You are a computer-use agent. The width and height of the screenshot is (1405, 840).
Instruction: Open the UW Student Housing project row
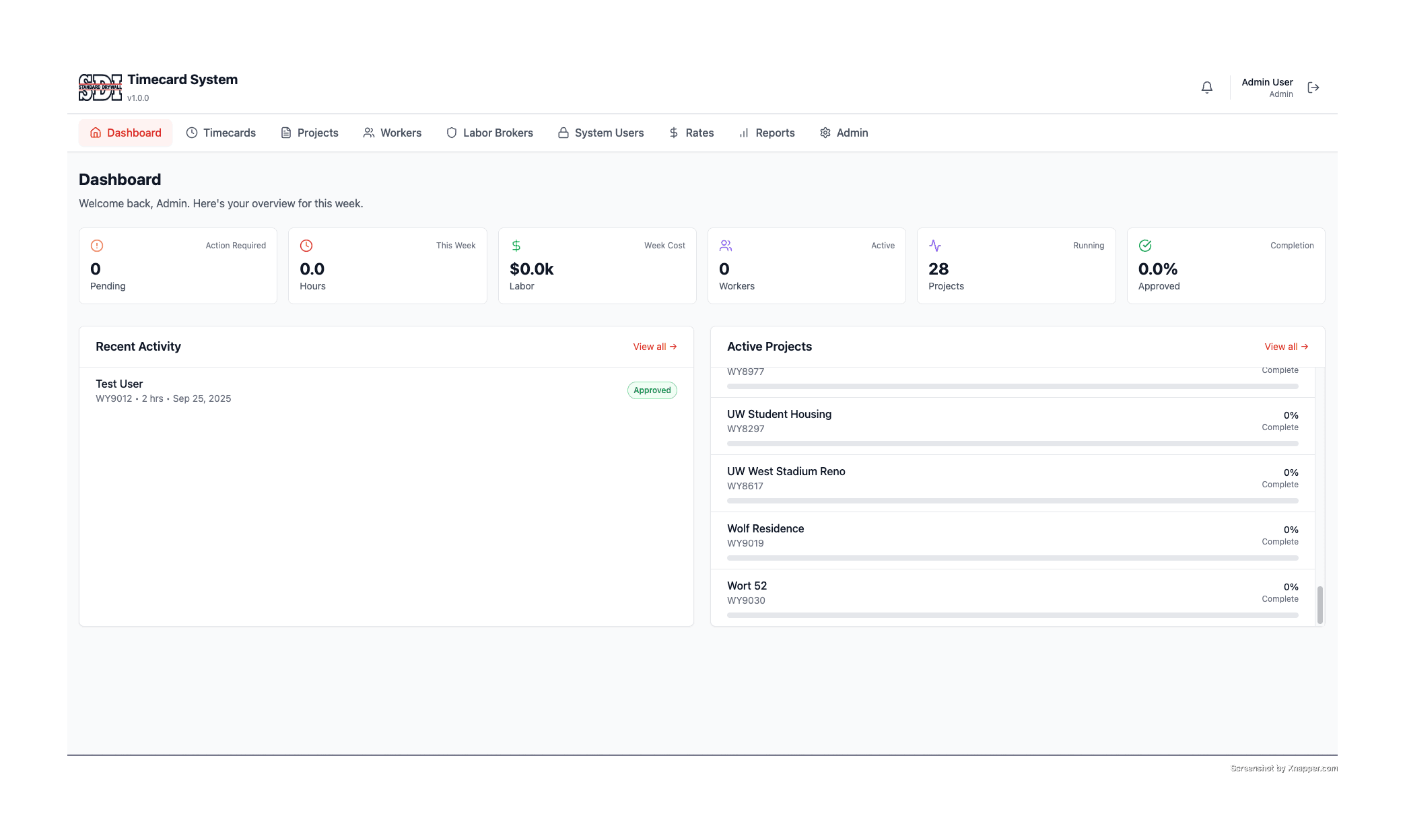click(779, 415)
